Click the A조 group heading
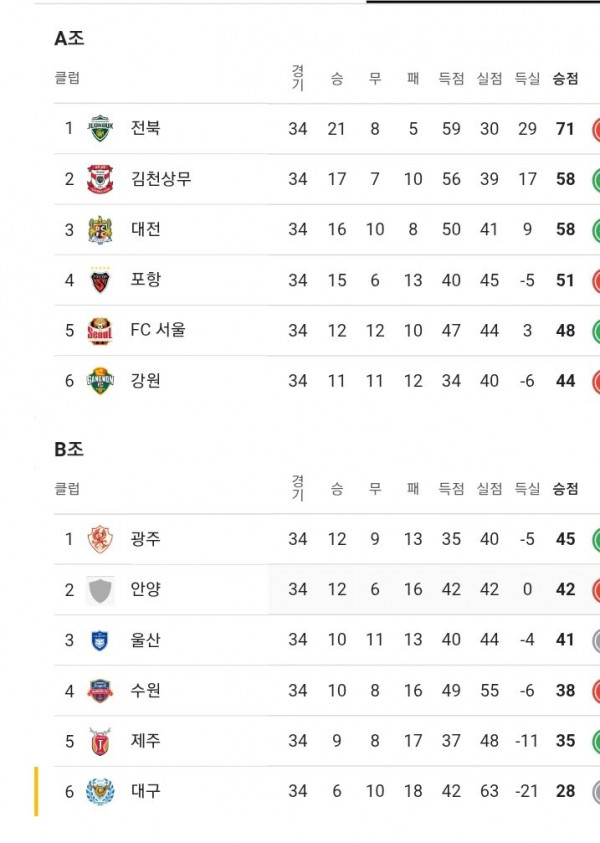The height and width of the screenshot is (843, 600). click(x=69, y=39)
